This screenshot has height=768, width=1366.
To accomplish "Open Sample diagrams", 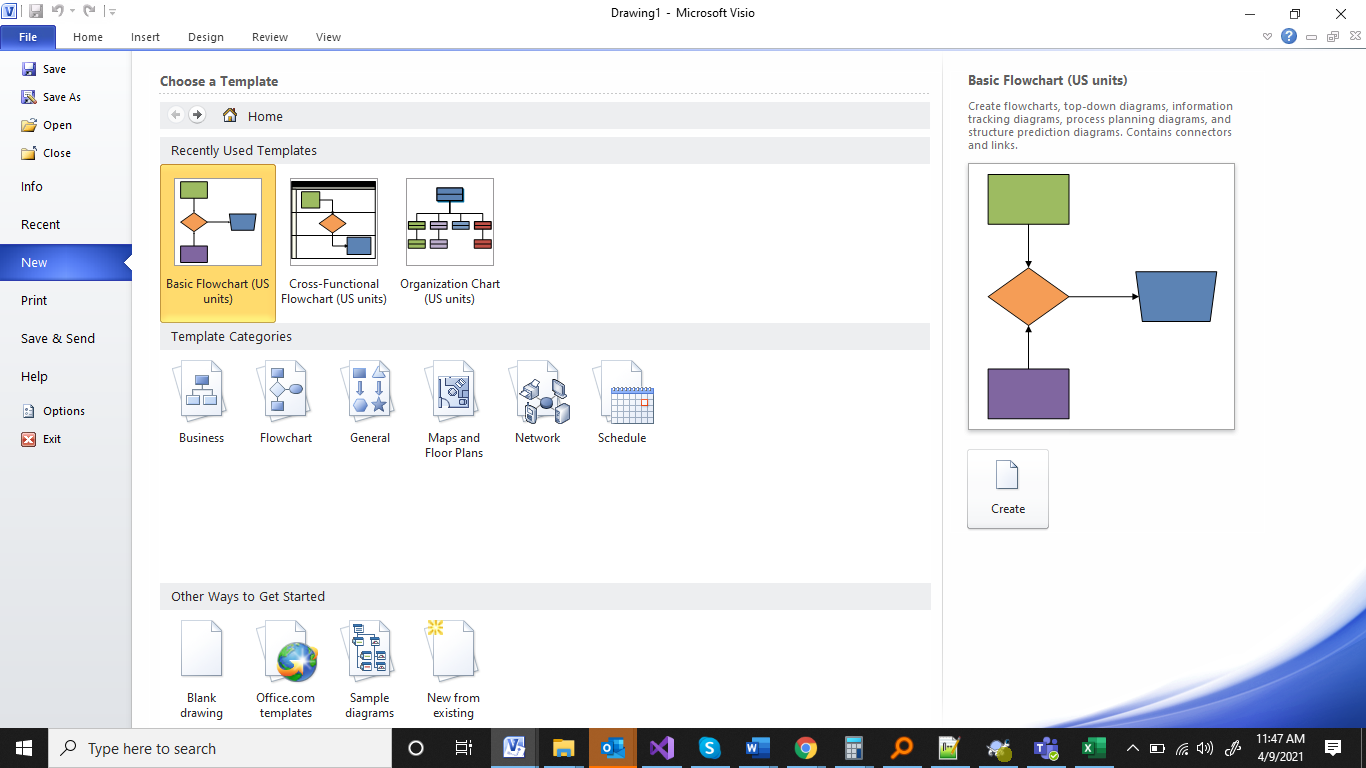I will coord(370,670).
